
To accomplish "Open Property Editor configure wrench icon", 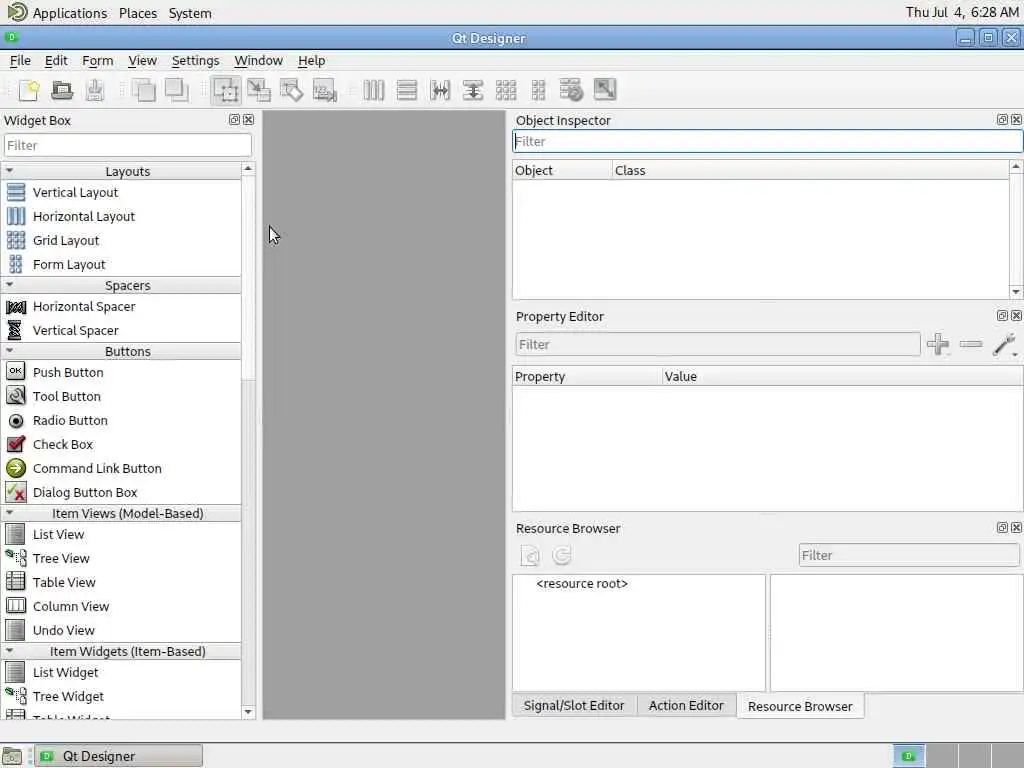I will tap(1004, 344).
